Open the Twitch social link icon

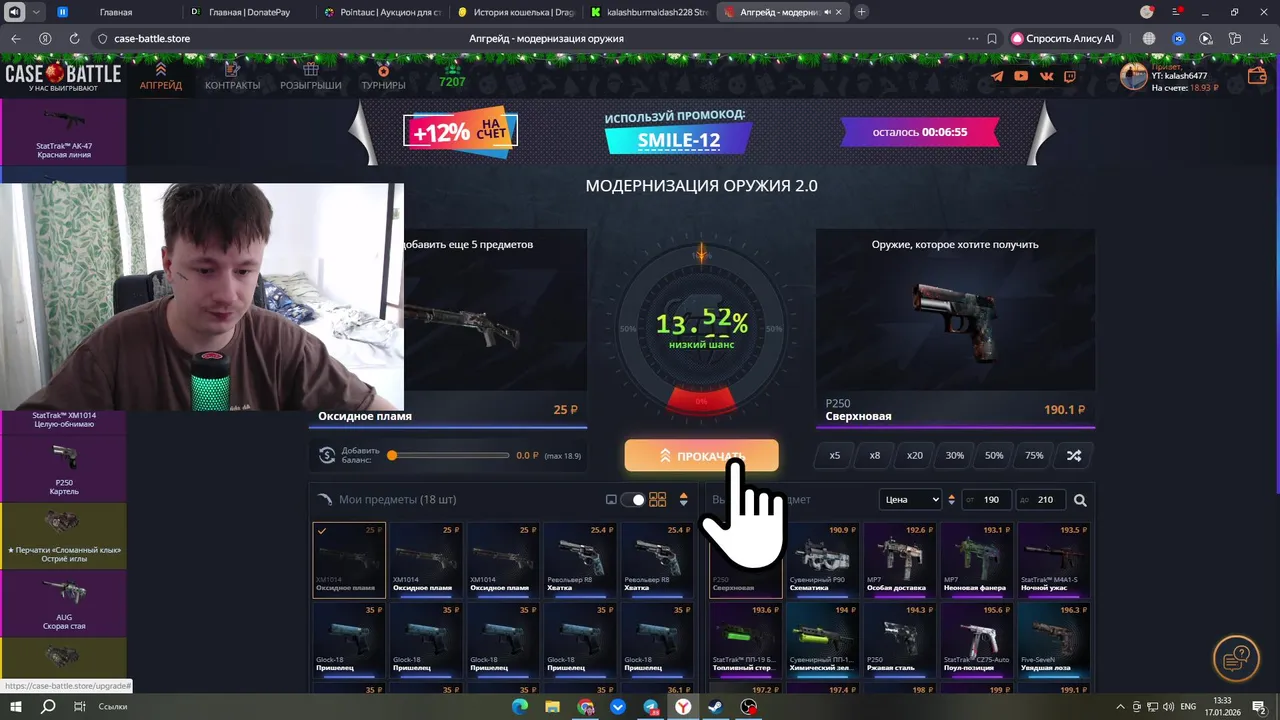[1070, 76]
